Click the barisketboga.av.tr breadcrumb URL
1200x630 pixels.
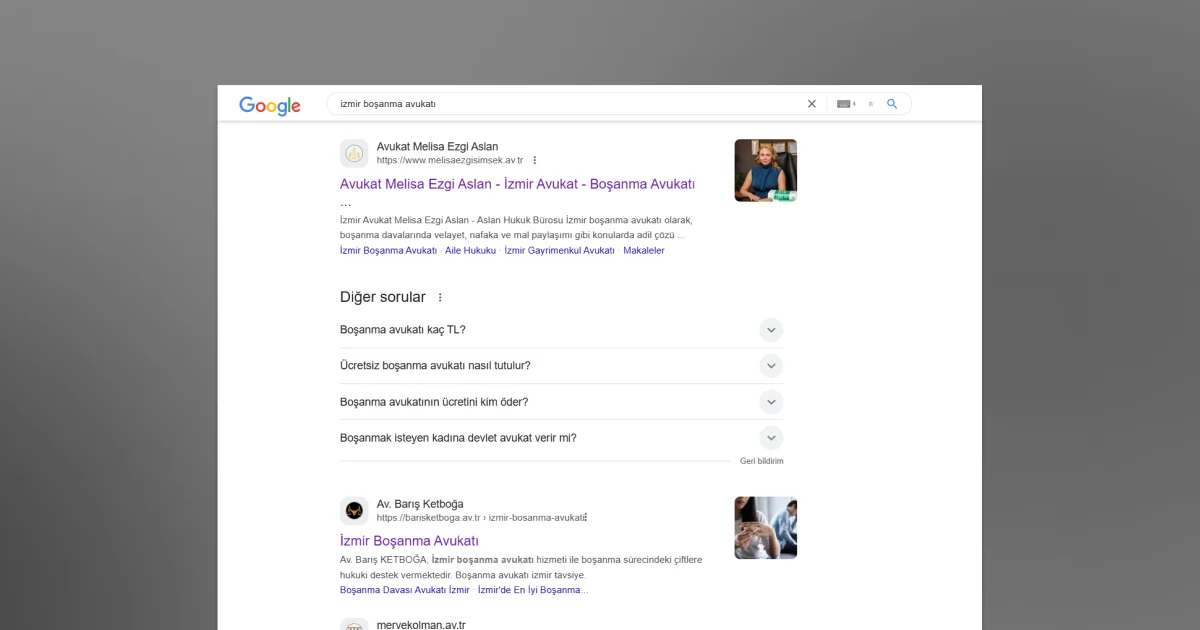[x=480, y=518]
